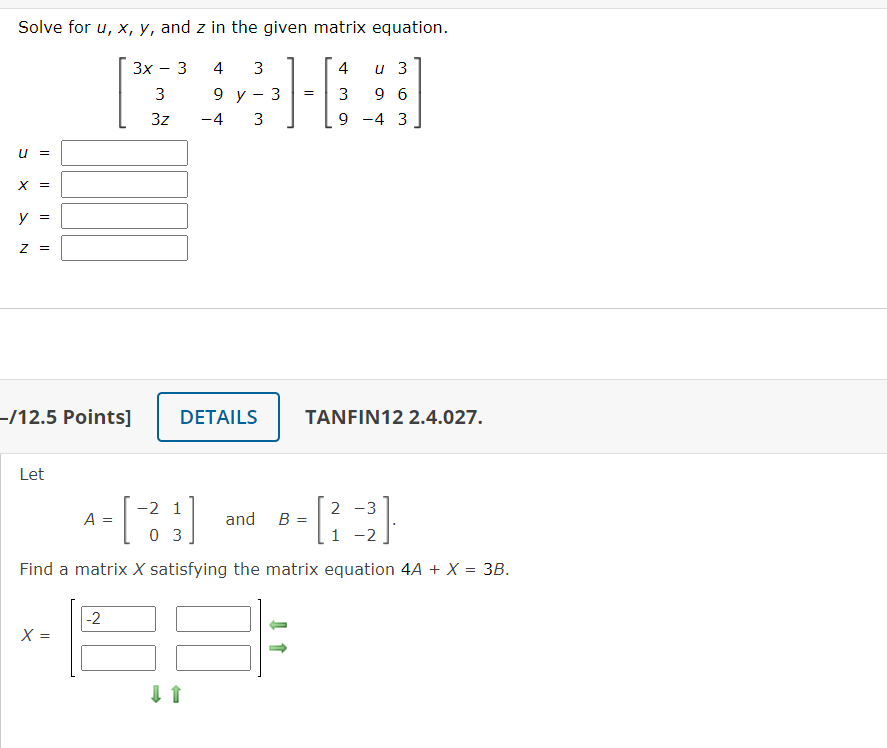Click the u answer field
The image size is (887, 748).
pyautogui.click(x=123, y=152)
